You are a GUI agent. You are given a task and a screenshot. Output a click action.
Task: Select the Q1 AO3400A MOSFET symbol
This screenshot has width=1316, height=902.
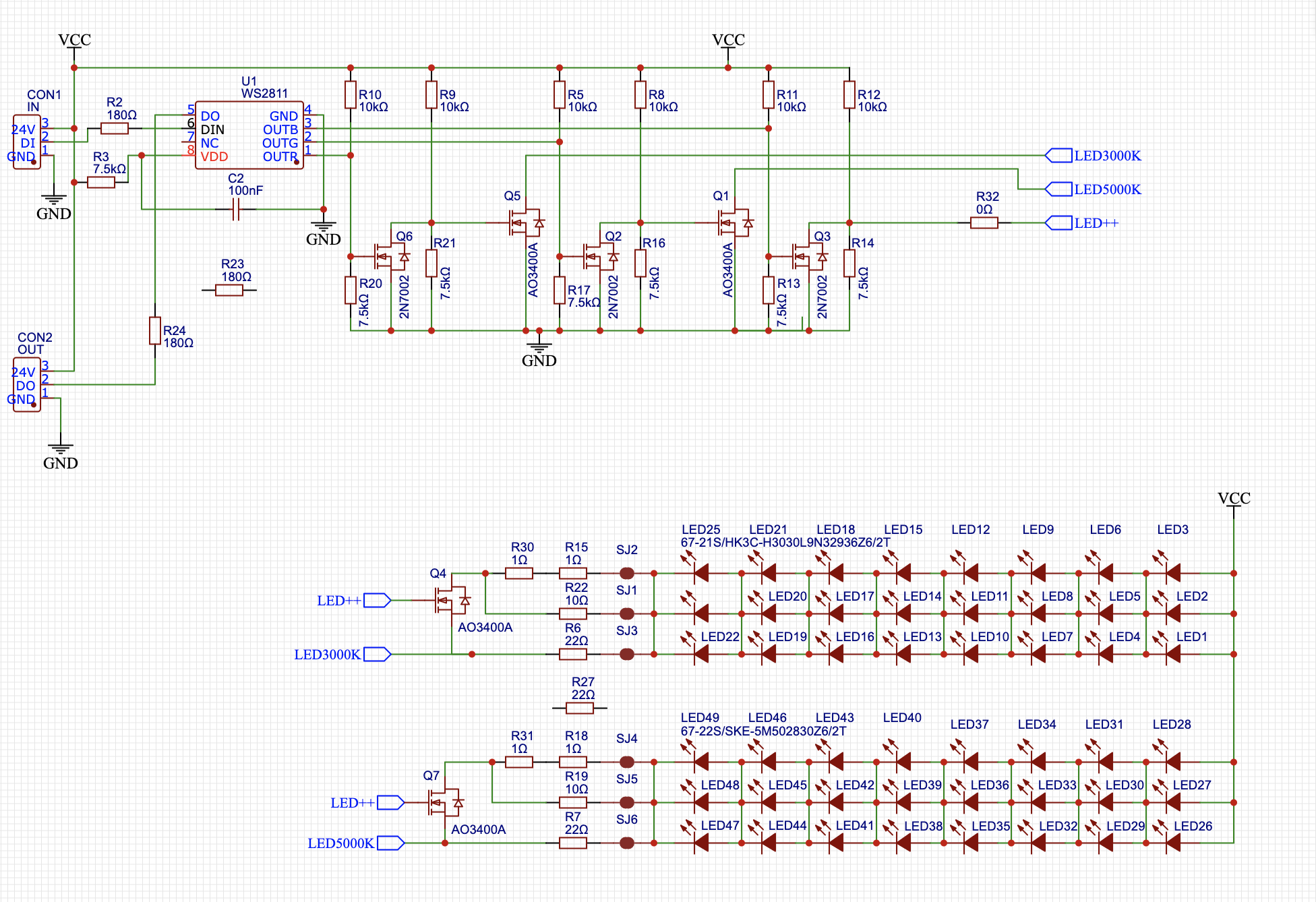click(x=735, y=222)
